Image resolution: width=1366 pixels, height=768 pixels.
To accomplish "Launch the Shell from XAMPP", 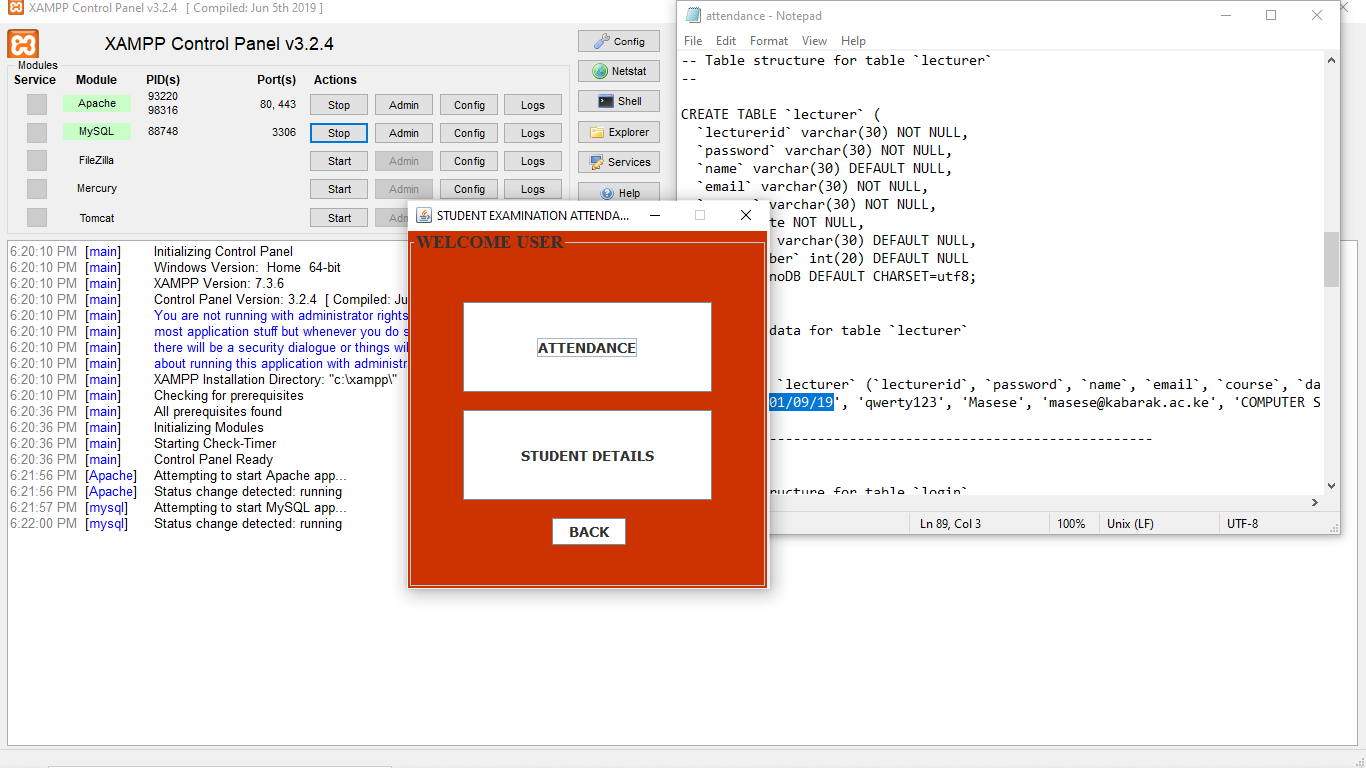I will pos(618,100).
